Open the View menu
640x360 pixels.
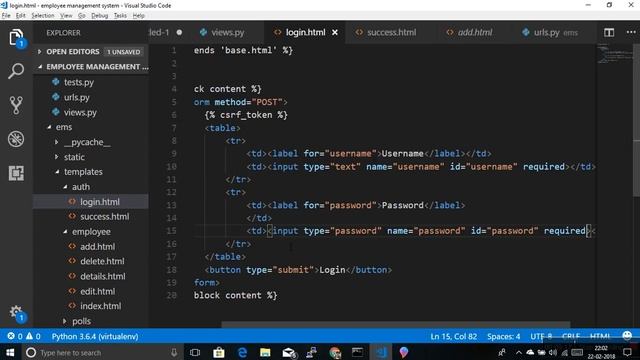pos(66,16)
